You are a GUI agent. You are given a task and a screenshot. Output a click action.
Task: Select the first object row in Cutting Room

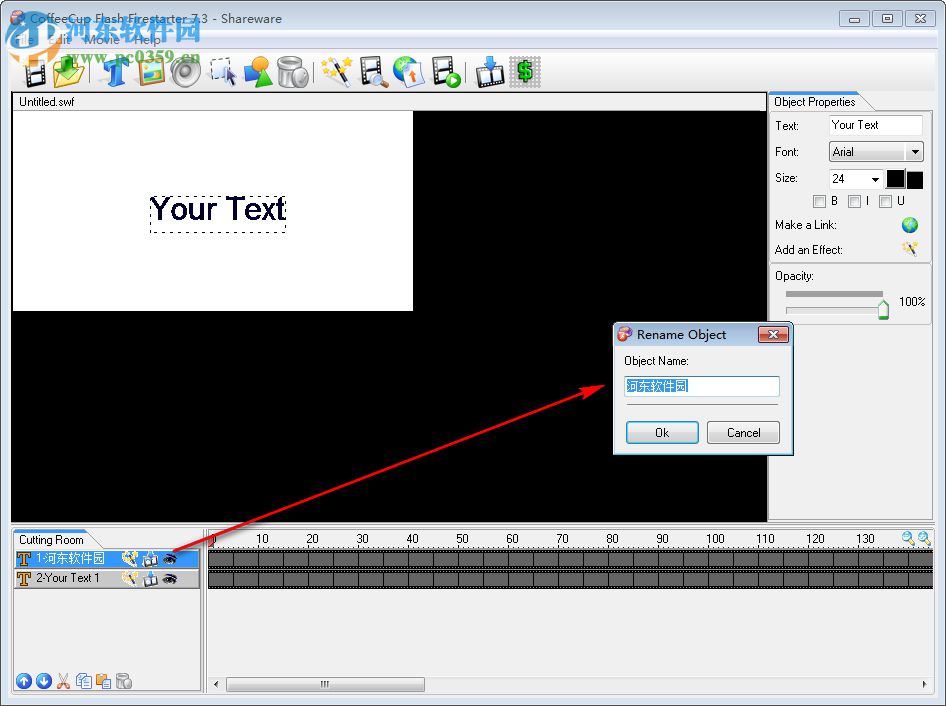107,559
